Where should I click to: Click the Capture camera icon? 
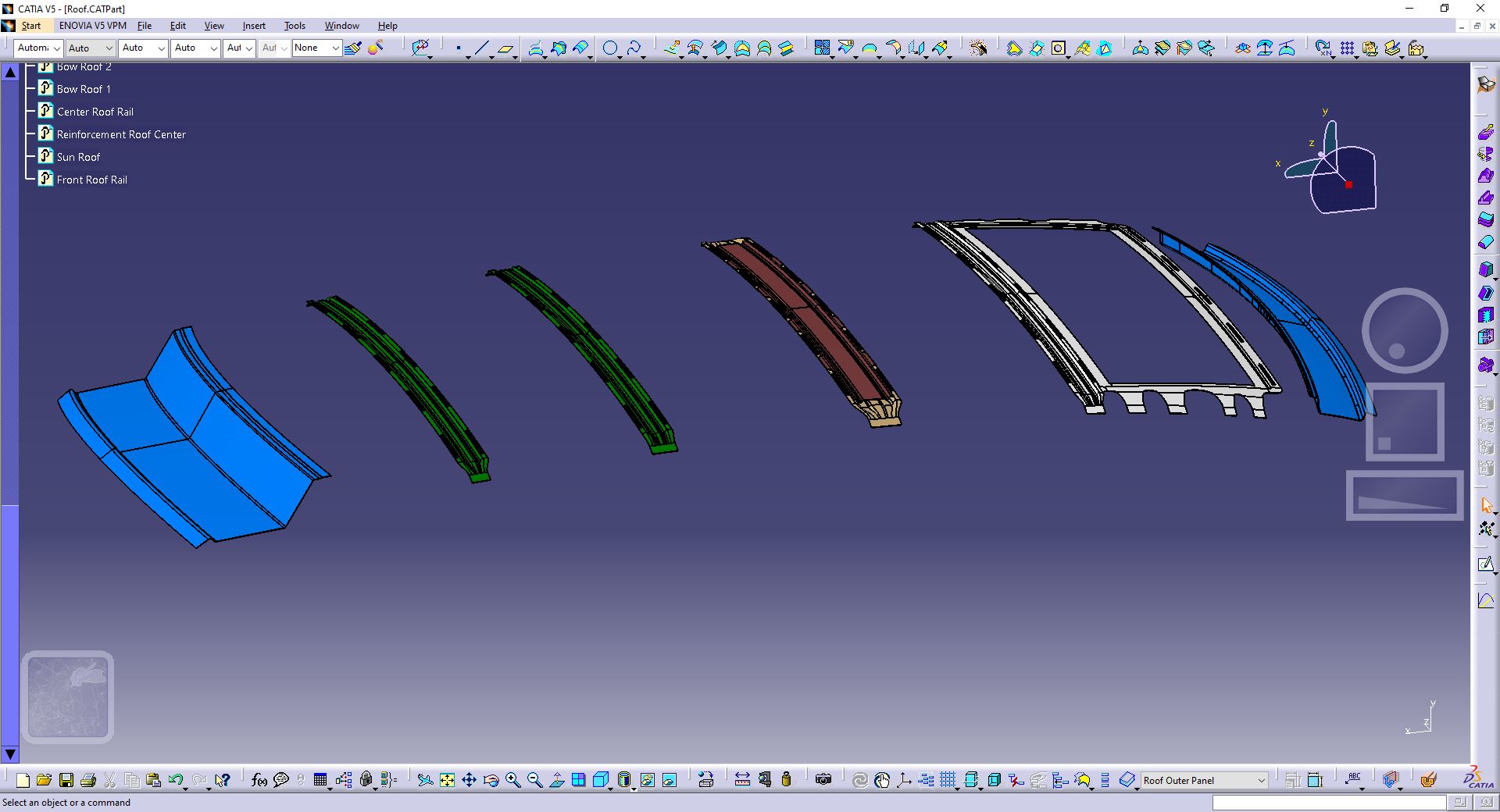pyautogui.click(x=823, y=780)
